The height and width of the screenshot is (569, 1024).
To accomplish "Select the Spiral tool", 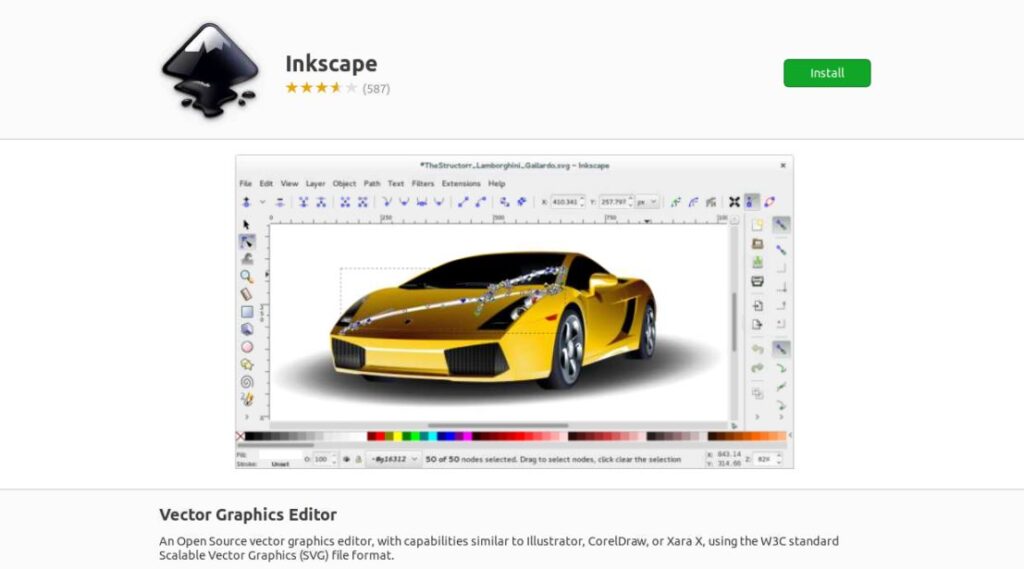I will [247, 382].
